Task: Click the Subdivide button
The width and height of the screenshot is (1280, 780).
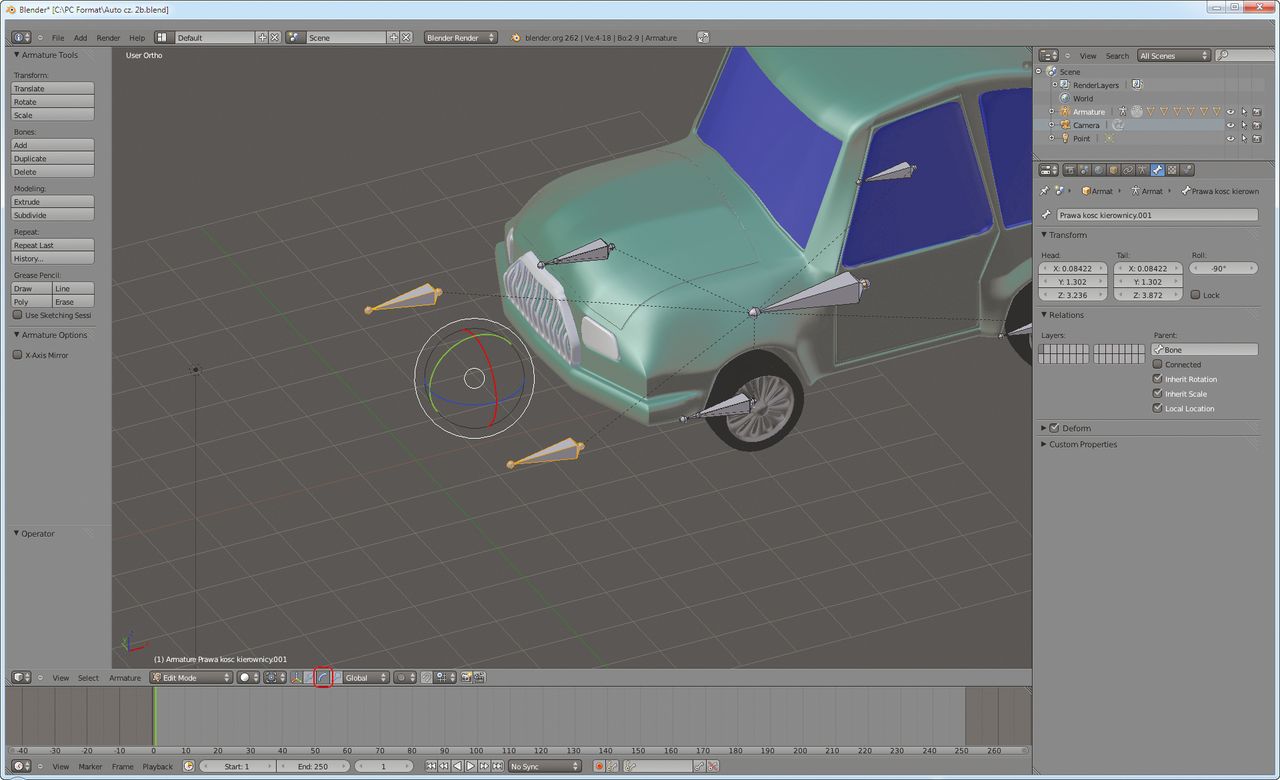Action: (x=53, y=215)
